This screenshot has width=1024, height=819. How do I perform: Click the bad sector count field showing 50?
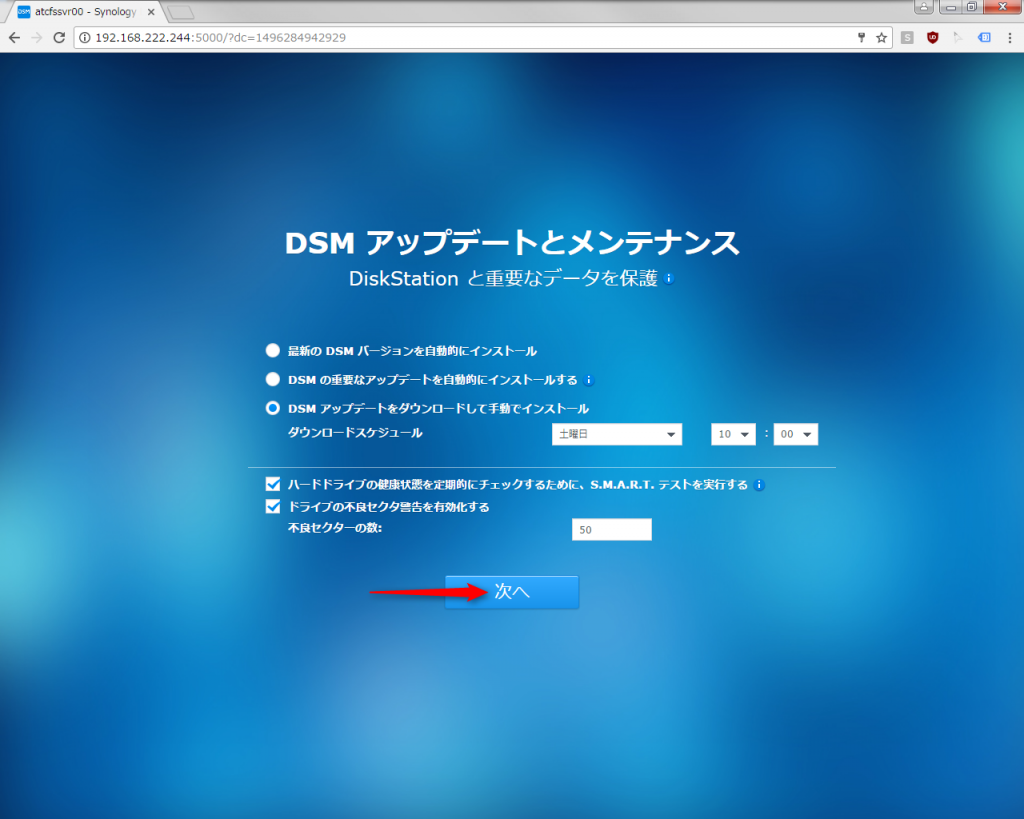[611, 530]
